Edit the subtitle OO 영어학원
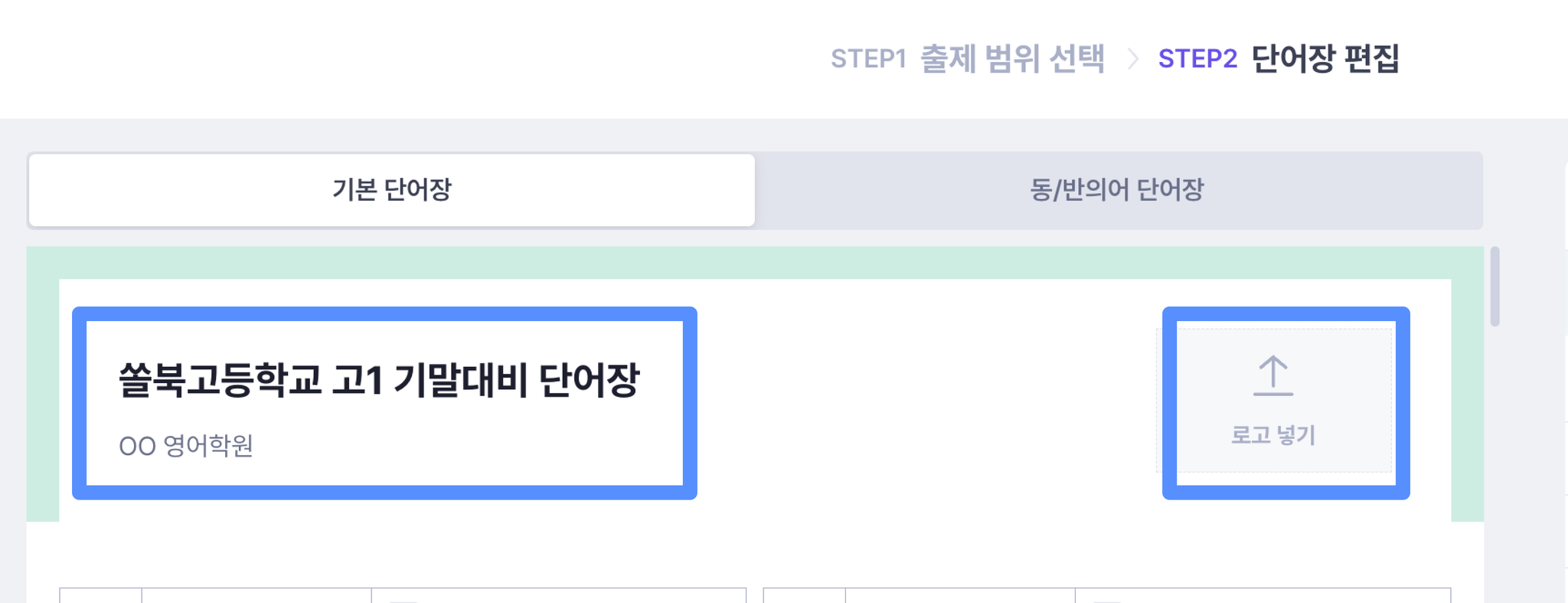The image size is (1568, 603). pos(186,445)
